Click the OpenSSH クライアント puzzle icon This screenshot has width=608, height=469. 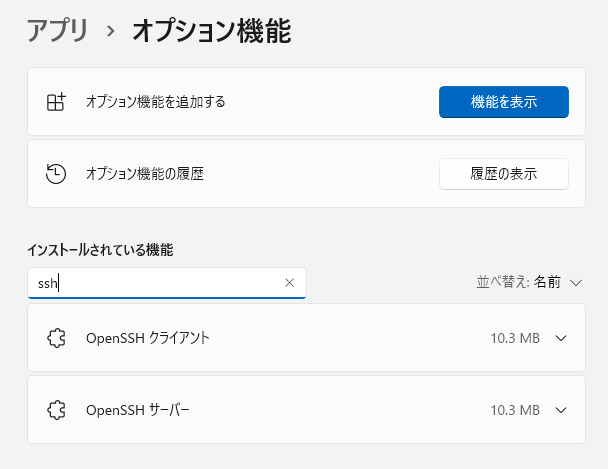point(57,338)
